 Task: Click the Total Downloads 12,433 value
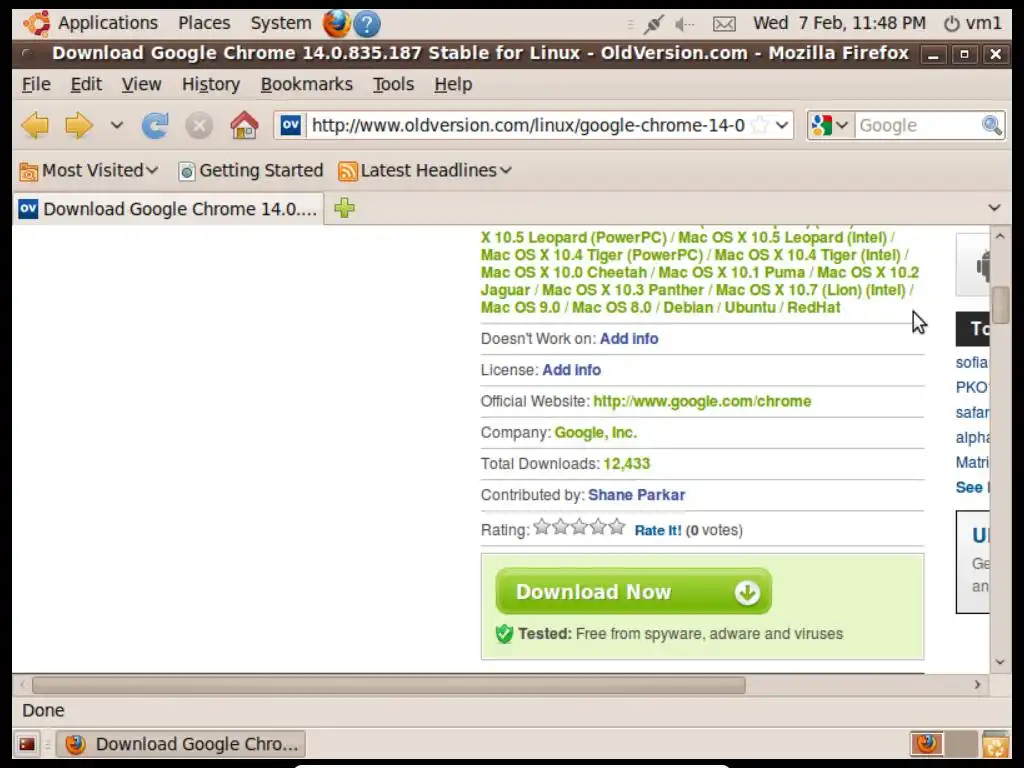[627, 464]
